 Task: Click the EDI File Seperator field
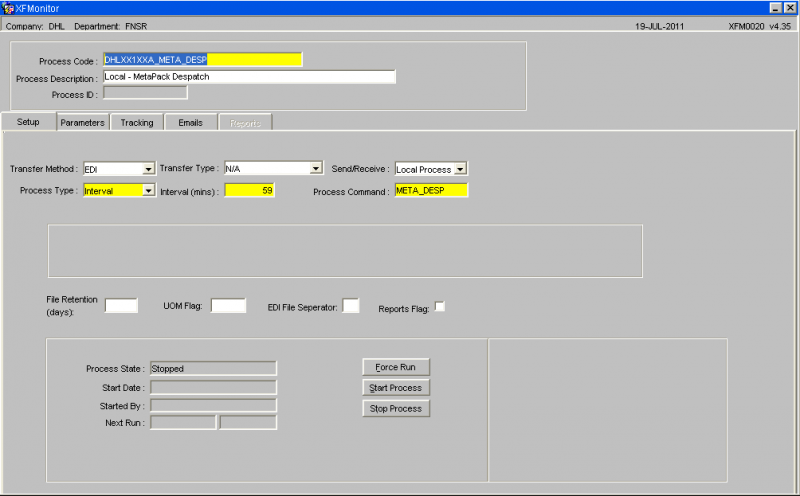(351, 306)
